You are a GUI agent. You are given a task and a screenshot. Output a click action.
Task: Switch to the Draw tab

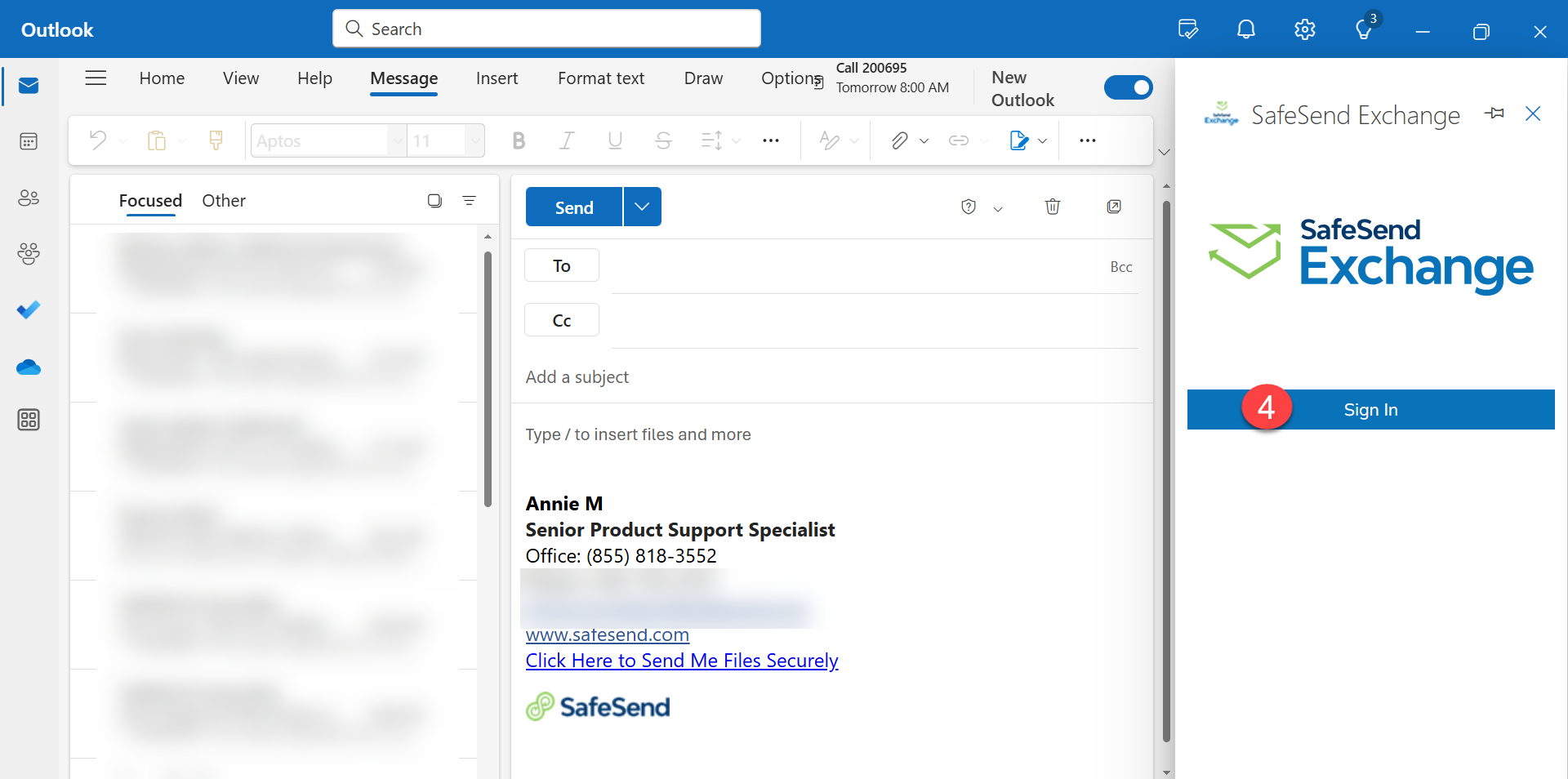[x=703, y=78]
